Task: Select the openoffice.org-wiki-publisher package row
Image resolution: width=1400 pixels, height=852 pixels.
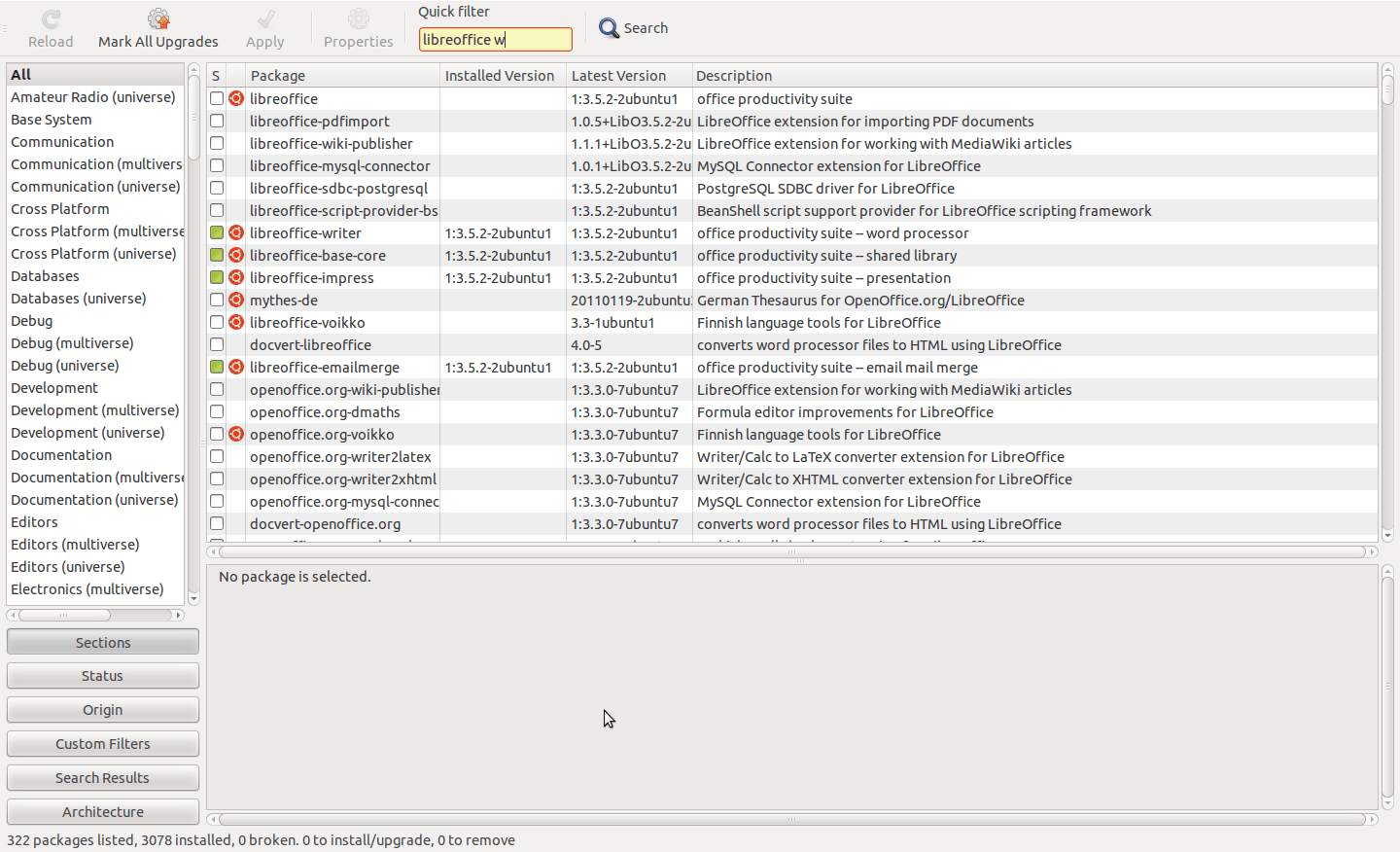Action: [x=792, y=389]
